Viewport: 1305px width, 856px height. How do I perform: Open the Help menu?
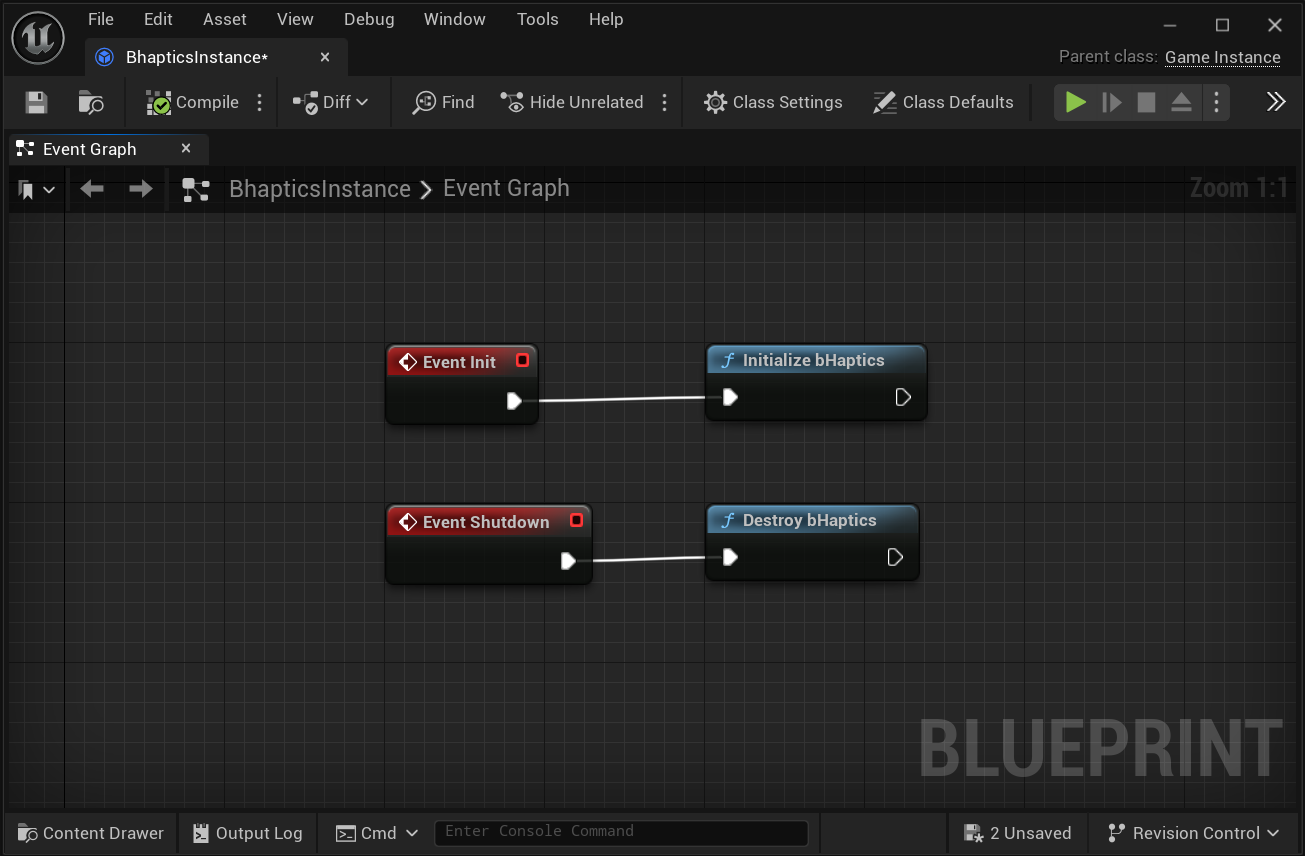(x=606, y=19)
